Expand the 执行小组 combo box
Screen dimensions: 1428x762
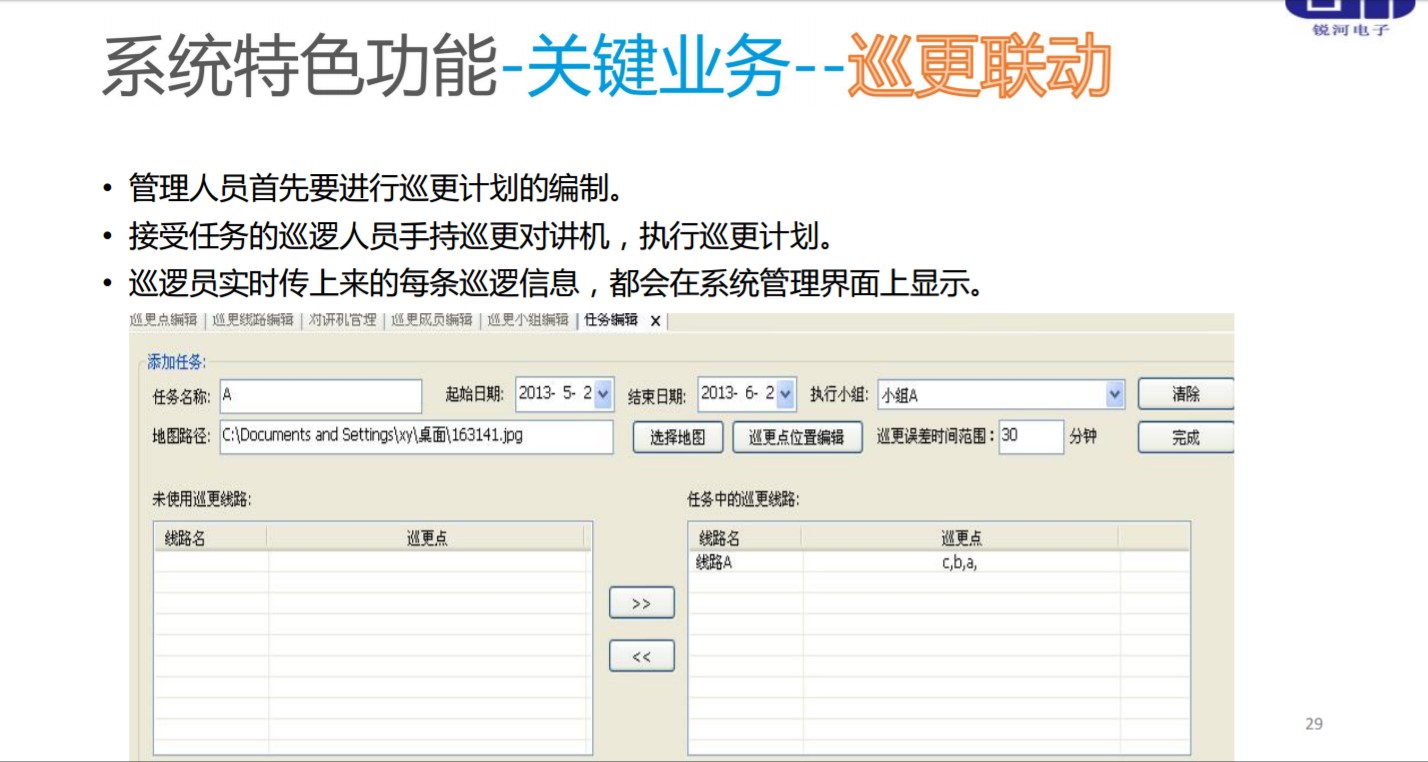click(x=1115, y=395)
